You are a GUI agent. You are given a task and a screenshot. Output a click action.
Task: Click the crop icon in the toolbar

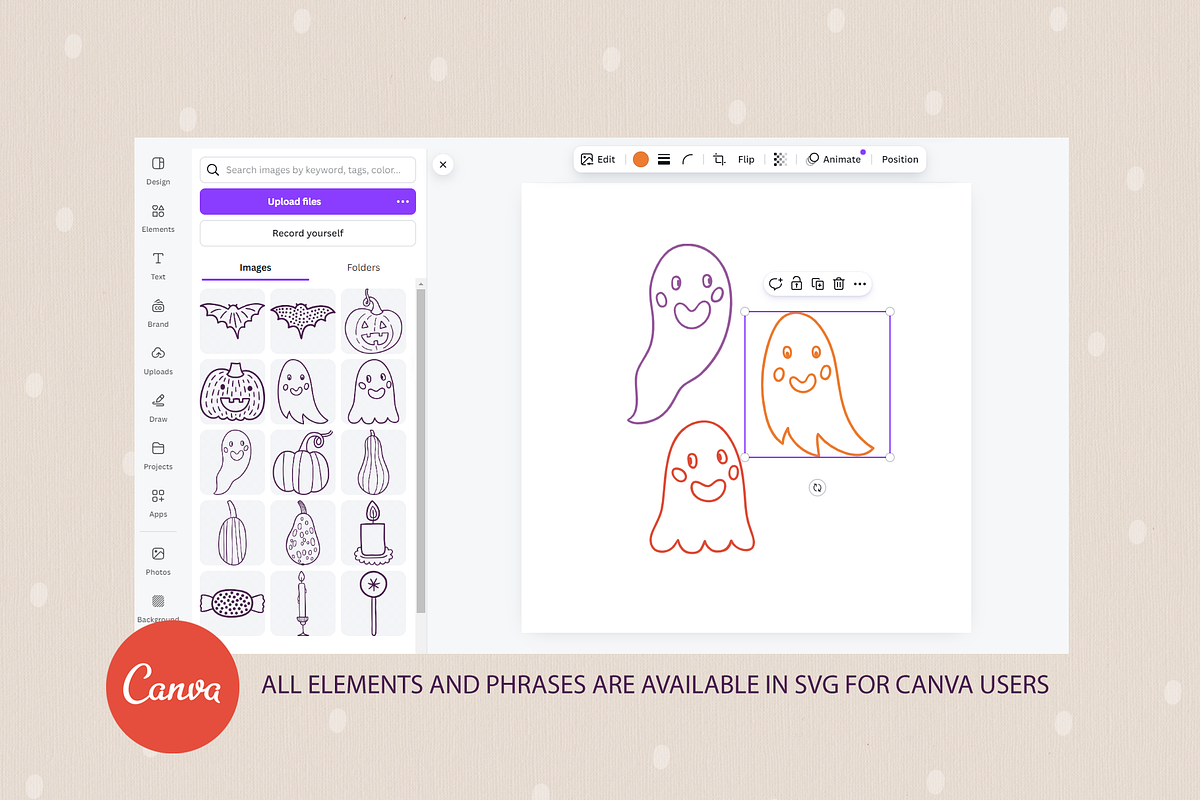tap(719, 159)
